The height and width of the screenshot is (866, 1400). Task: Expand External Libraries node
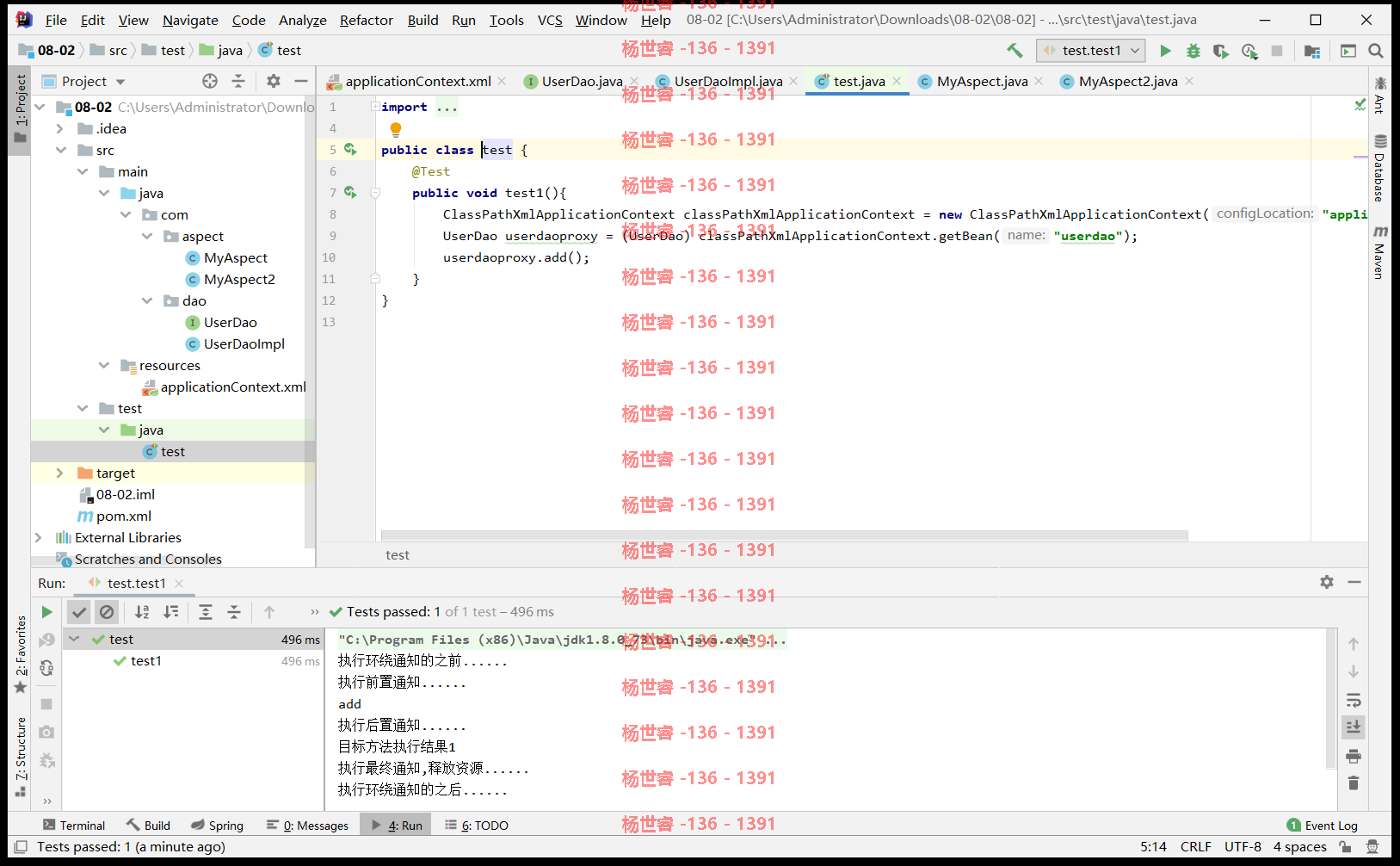coord(38,538)
